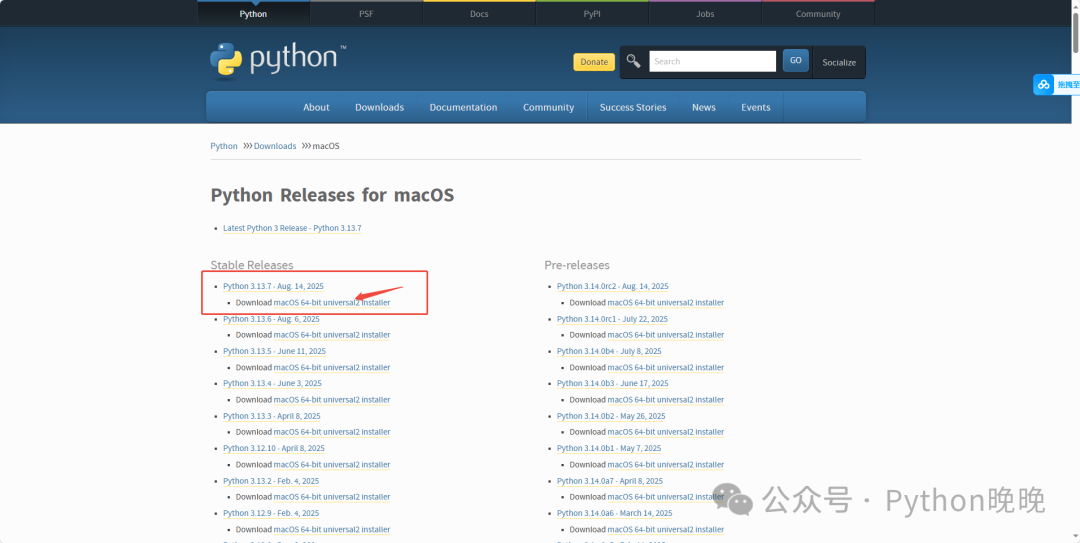1080x543 pixels.
Task: Download macOS installer under Python 3.14.0rc2
Action: [666, 303]
